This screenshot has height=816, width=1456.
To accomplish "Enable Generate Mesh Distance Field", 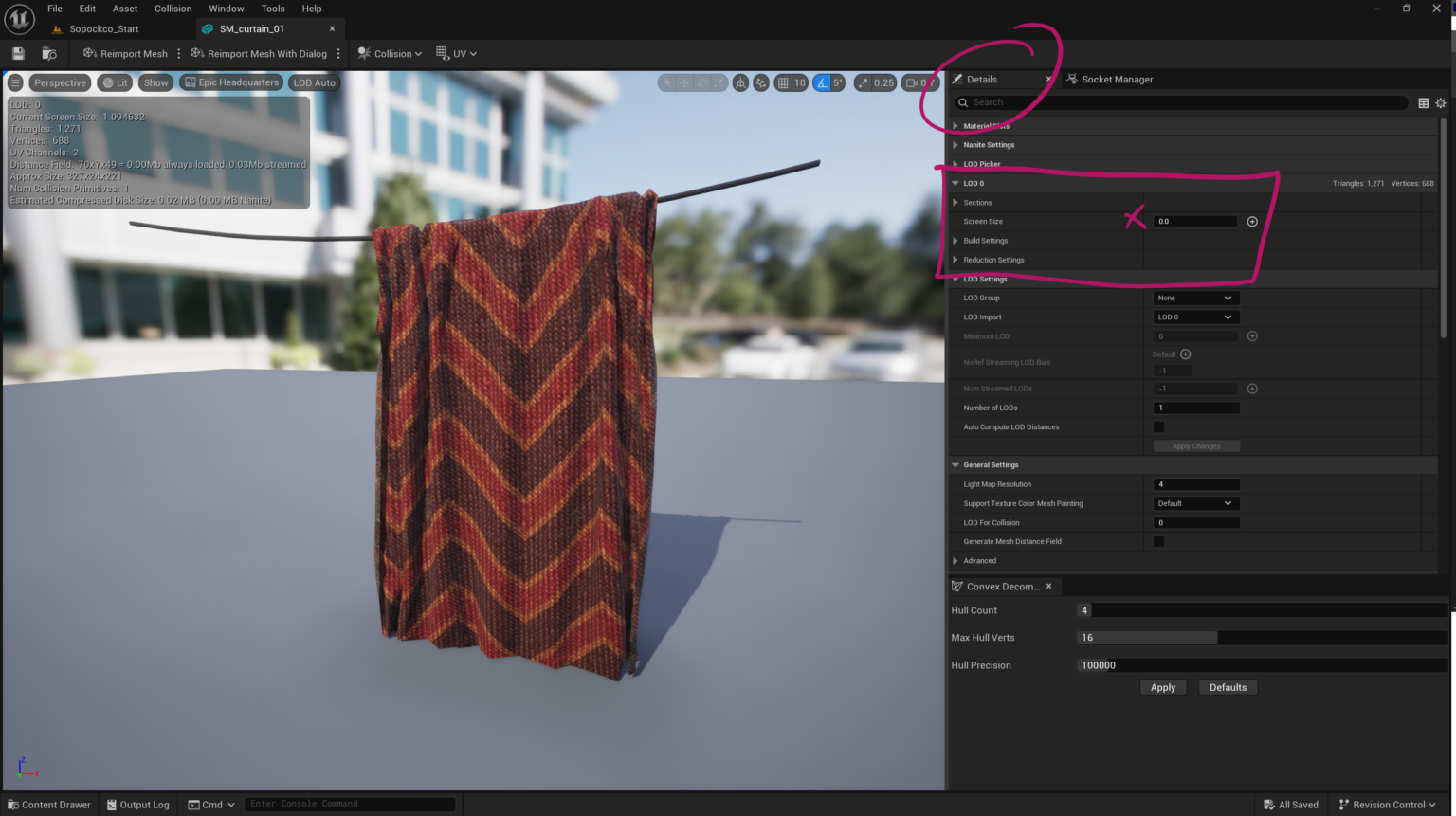I will coord(1158,541).
